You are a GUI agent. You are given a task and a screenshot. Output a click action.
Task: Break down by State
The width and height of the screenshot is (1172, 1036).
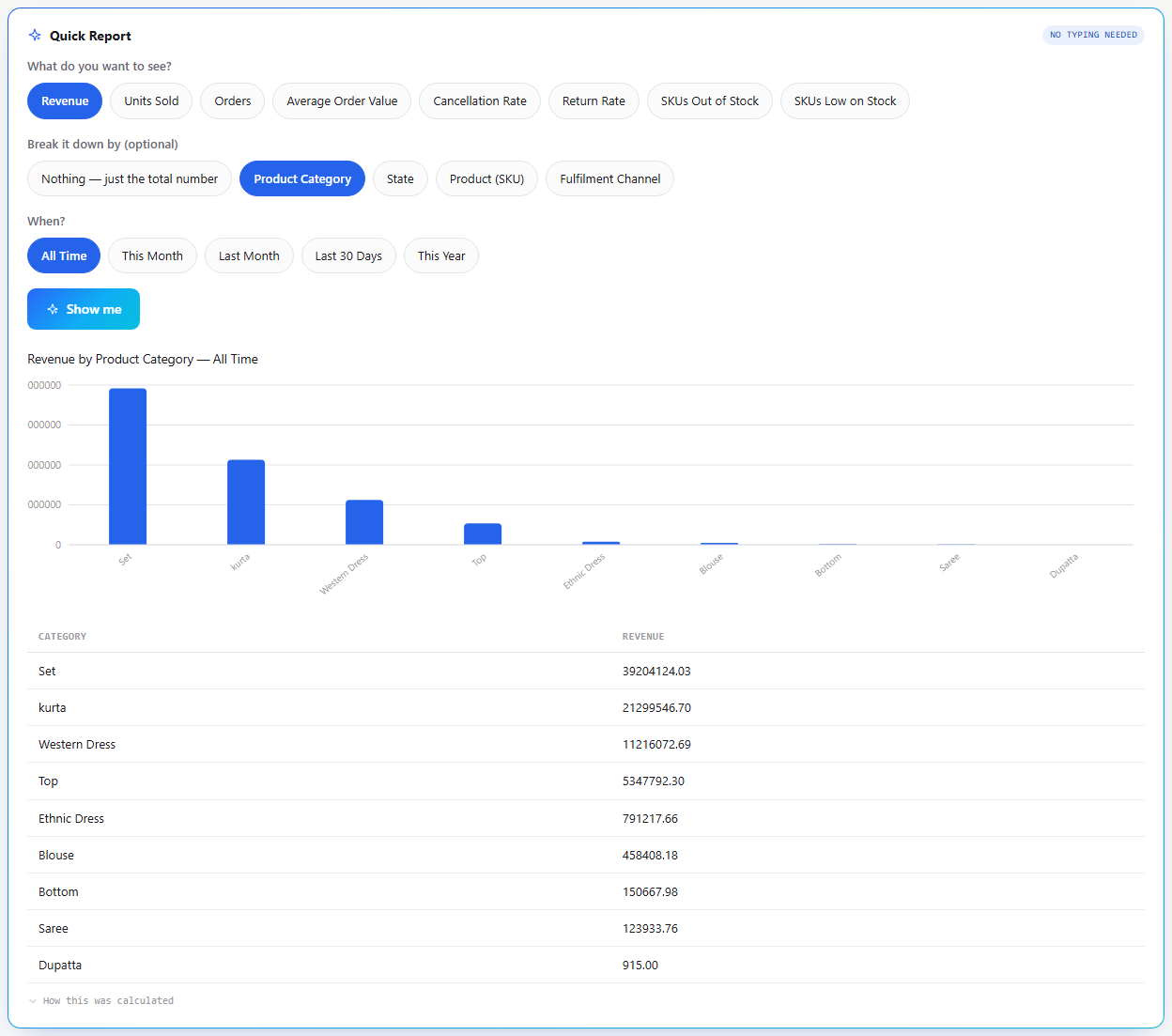(x=400, y=178)
